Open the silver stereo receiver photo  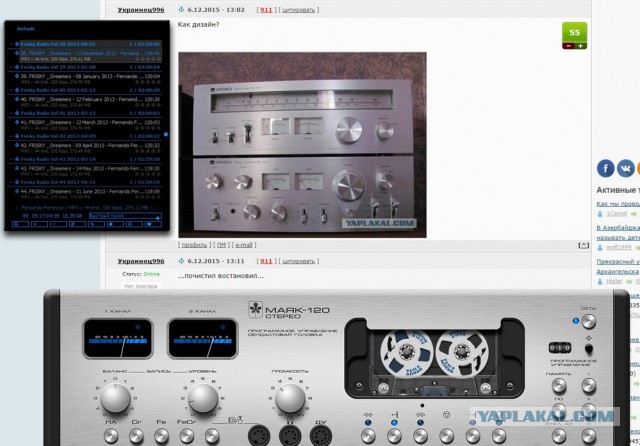(x=302, y=145)
